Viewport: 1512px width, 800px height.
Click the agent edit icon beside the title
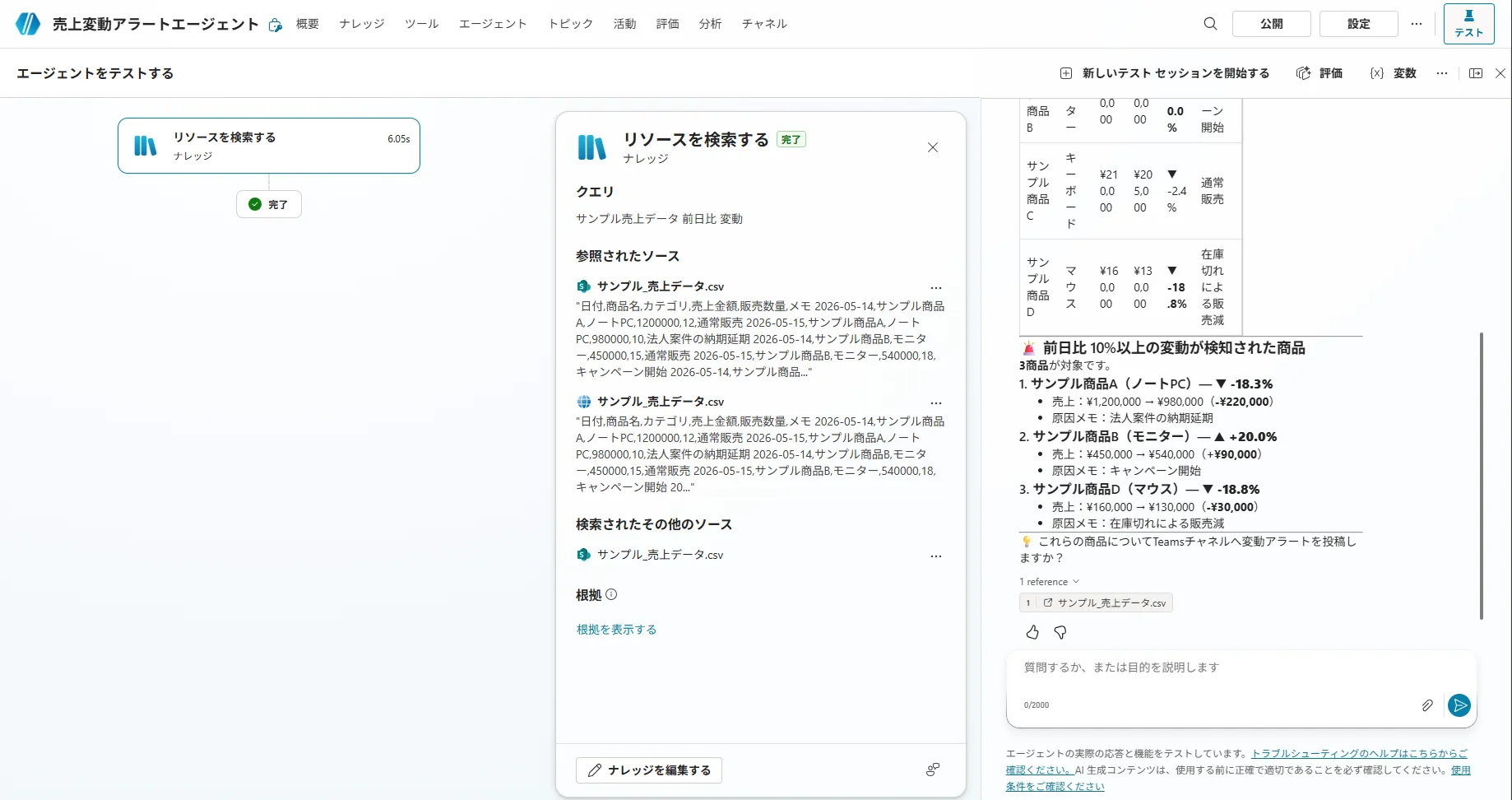[x=276, y=26]
